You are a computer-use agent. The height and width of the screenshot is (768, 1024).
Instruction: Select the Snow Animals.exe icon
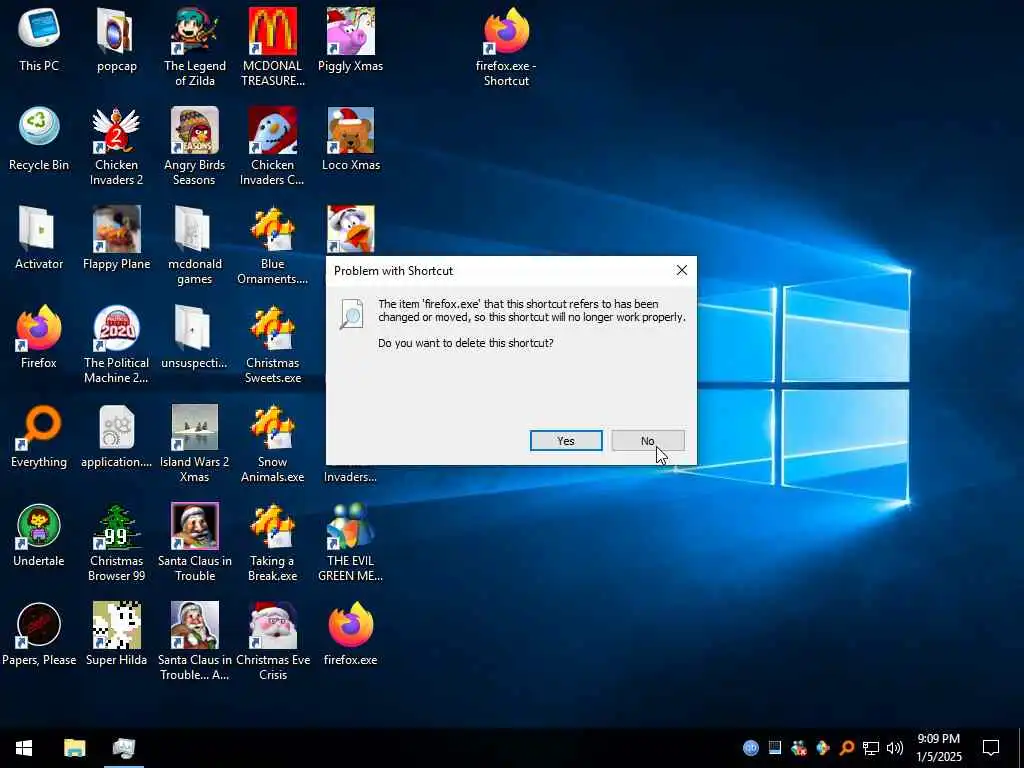[x=272, y=443]
